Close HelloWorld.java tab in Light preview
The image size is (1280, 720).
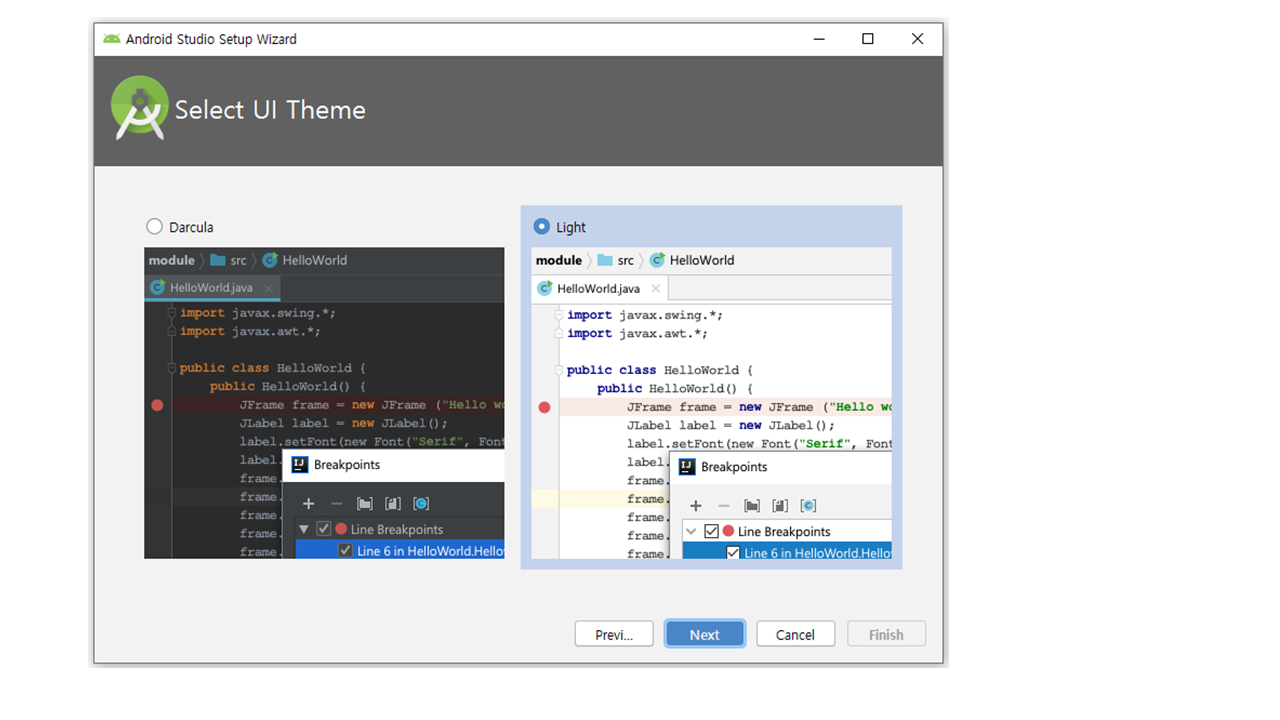656,288
